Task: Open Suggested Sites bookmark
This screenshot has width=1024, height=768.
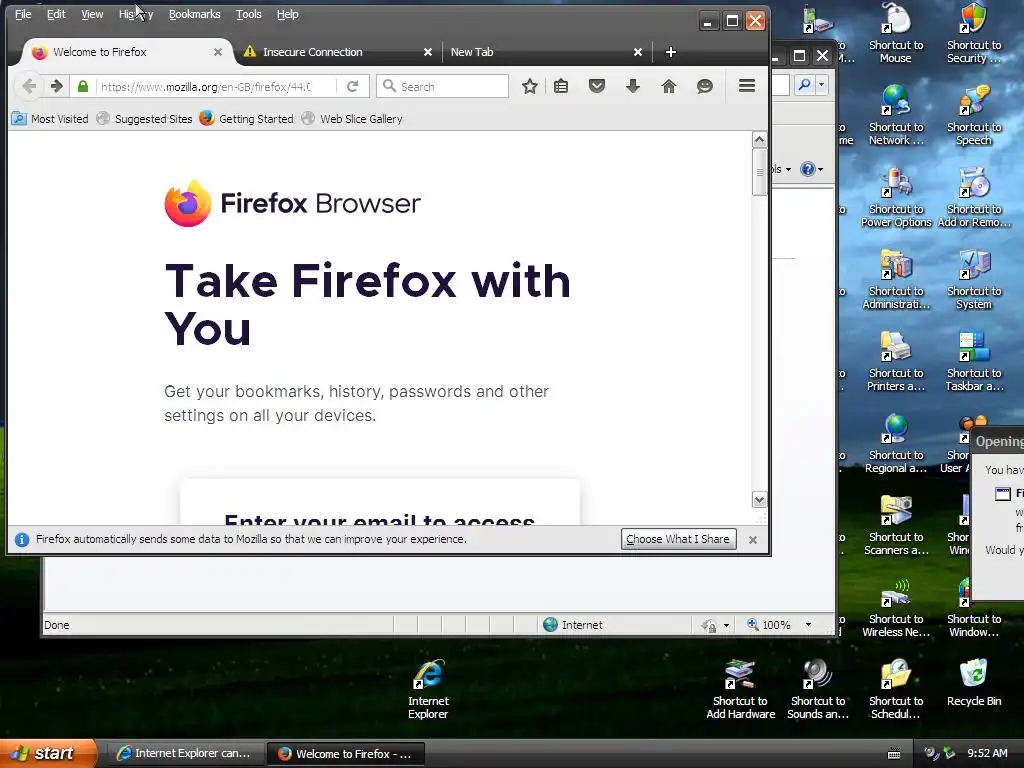Action: pyautogui.click(x=144, y=119)
